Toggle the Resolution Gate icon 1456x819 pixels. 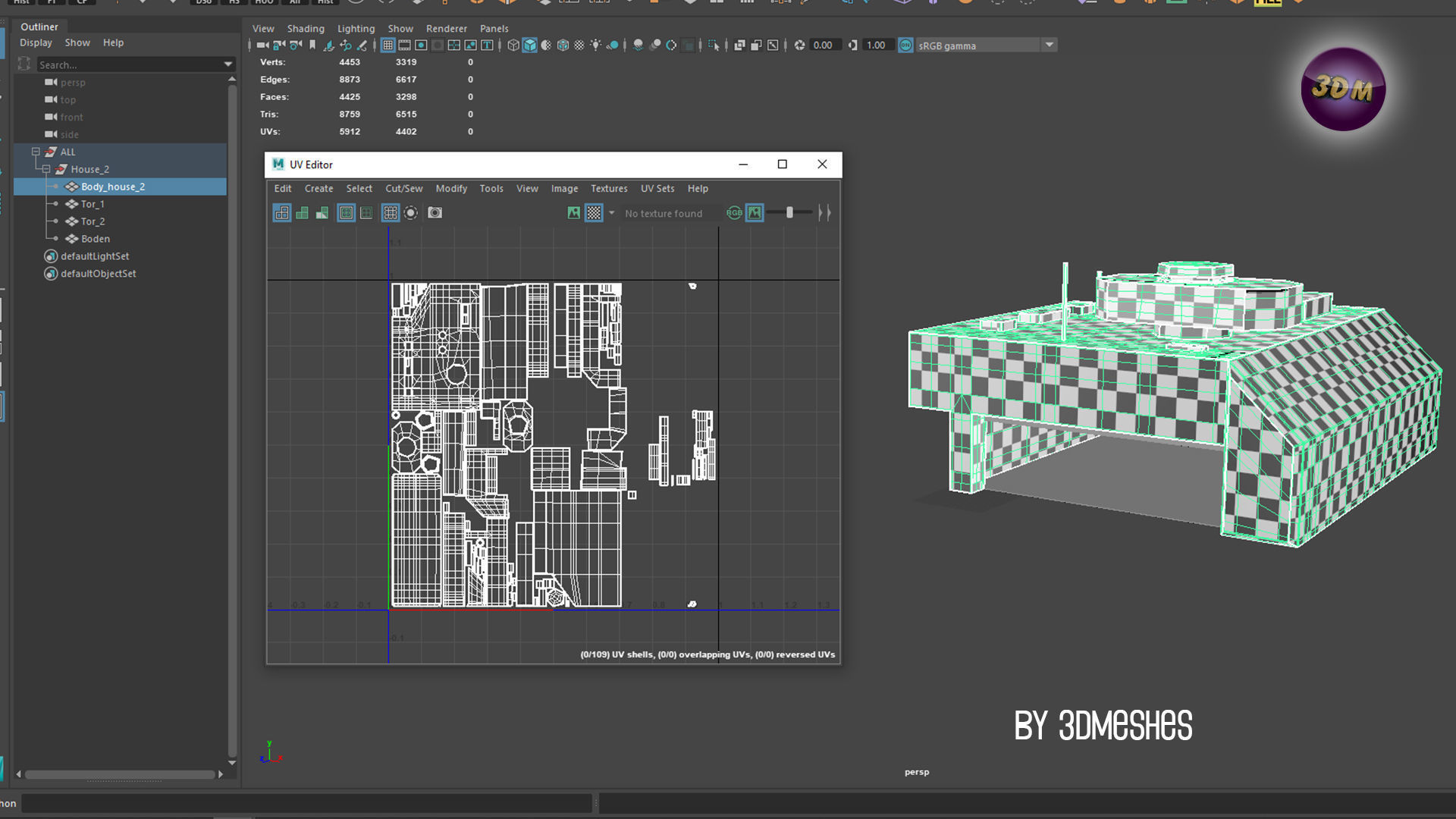[421, 45]
